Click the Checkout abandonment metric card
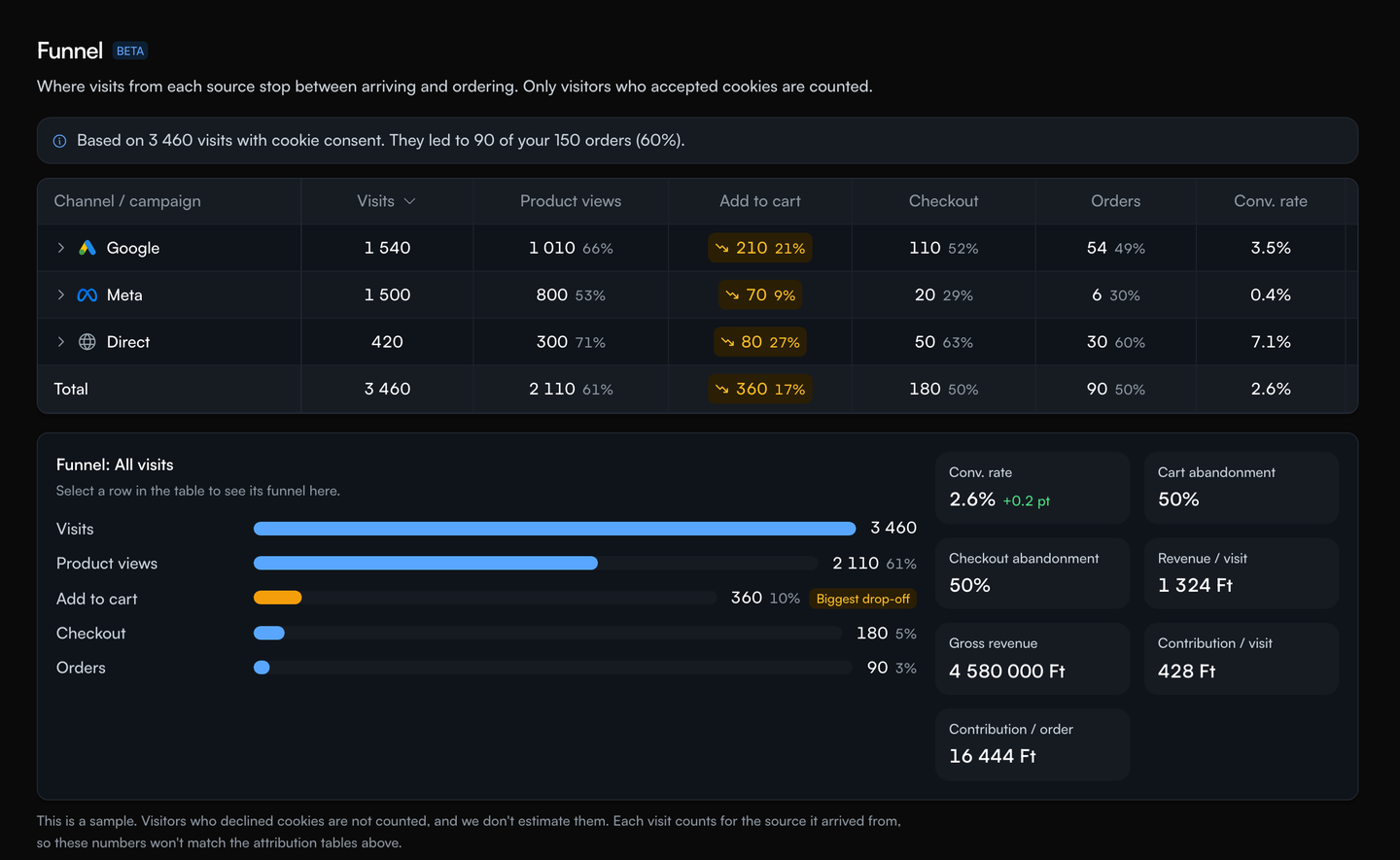 1032,573
